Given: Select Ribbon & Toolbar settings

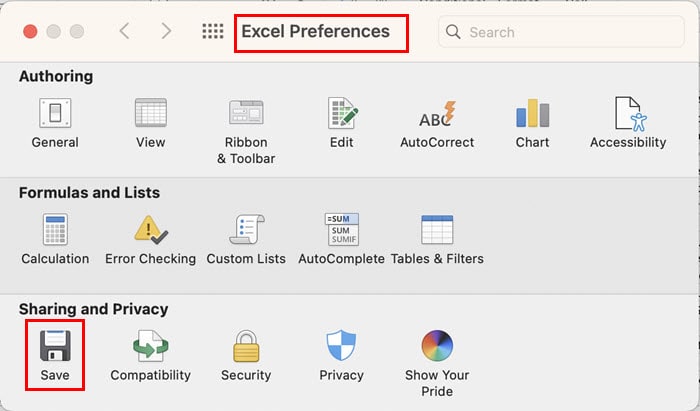Looking at the screenshot, I should tap(246, 131).
